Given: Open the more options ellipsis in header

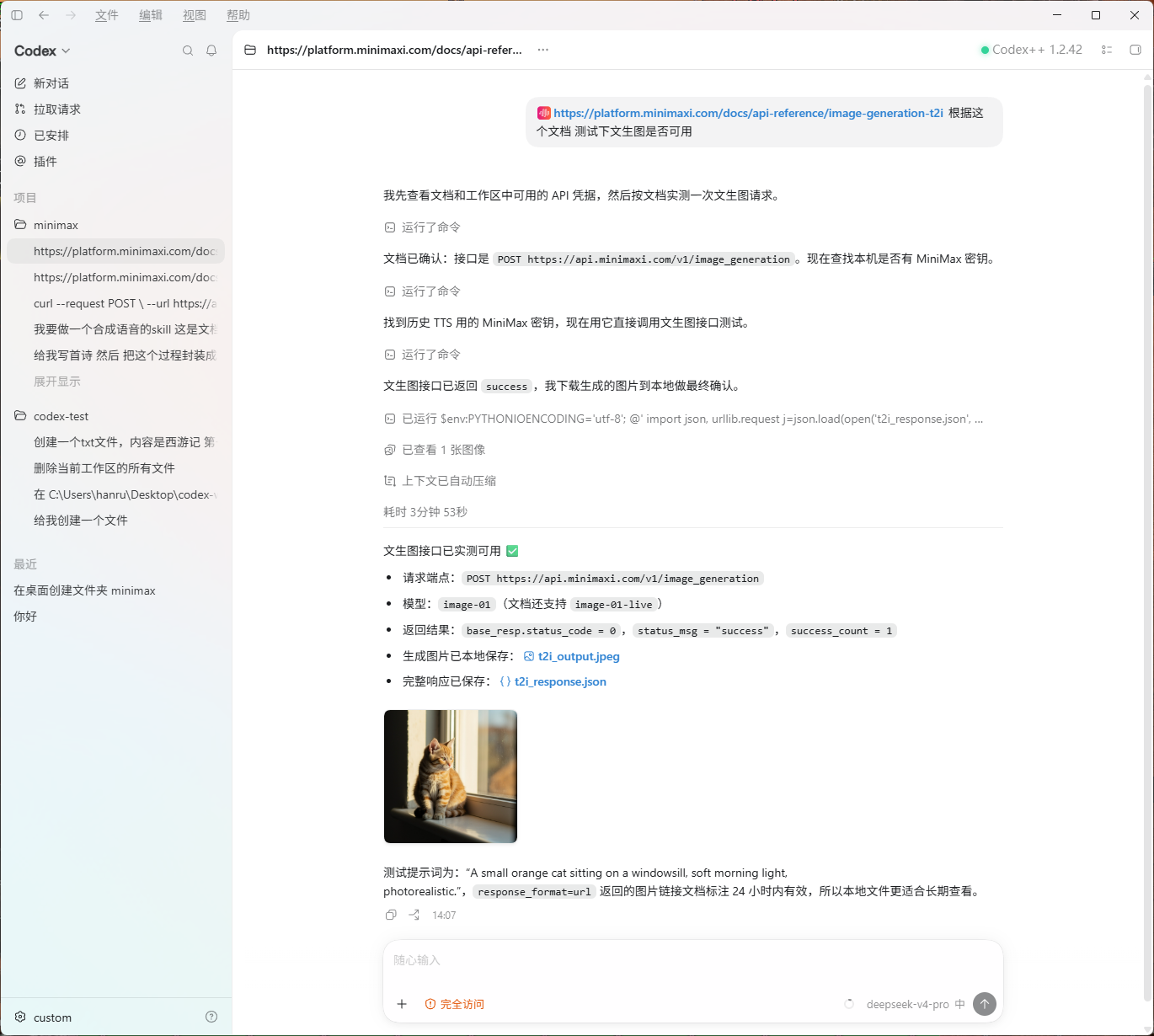Looking at the screenshot, I should pyautogui.click(x=543, y=50).
